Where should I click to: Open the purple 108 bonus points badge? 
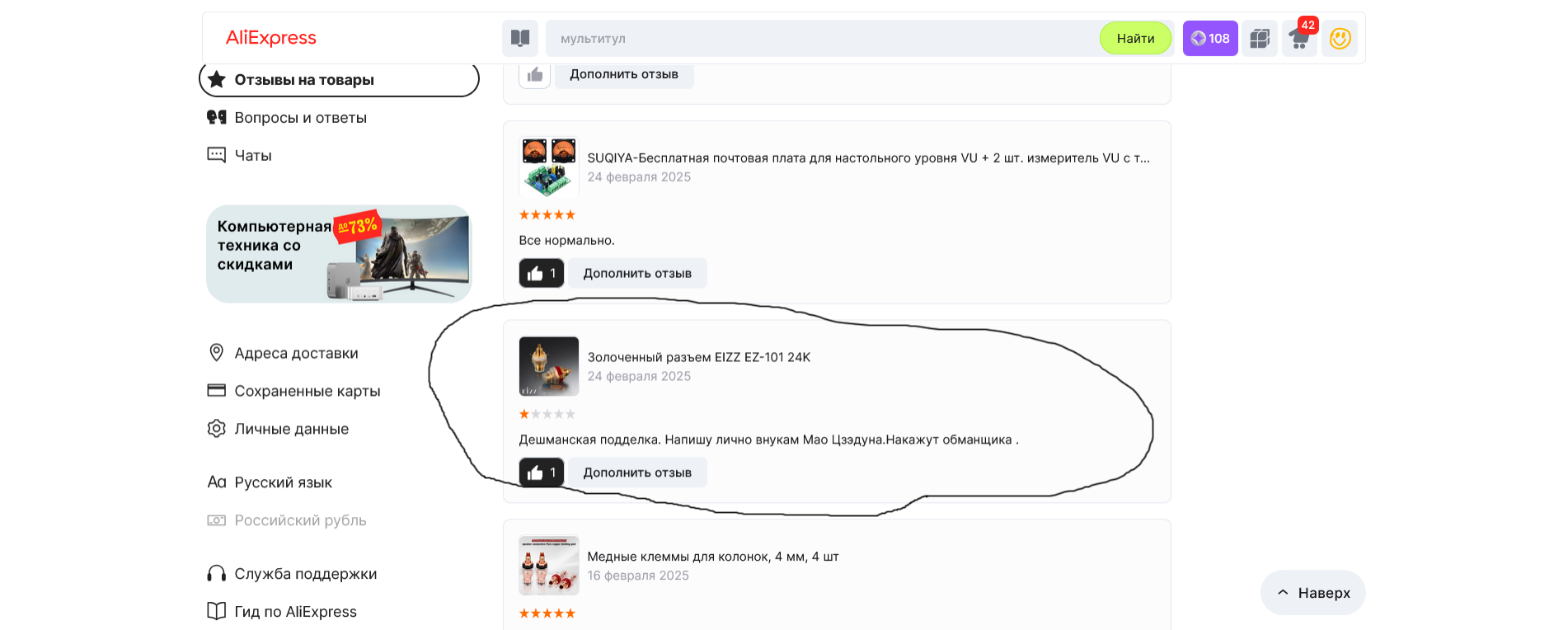(x=1210, y=38)
